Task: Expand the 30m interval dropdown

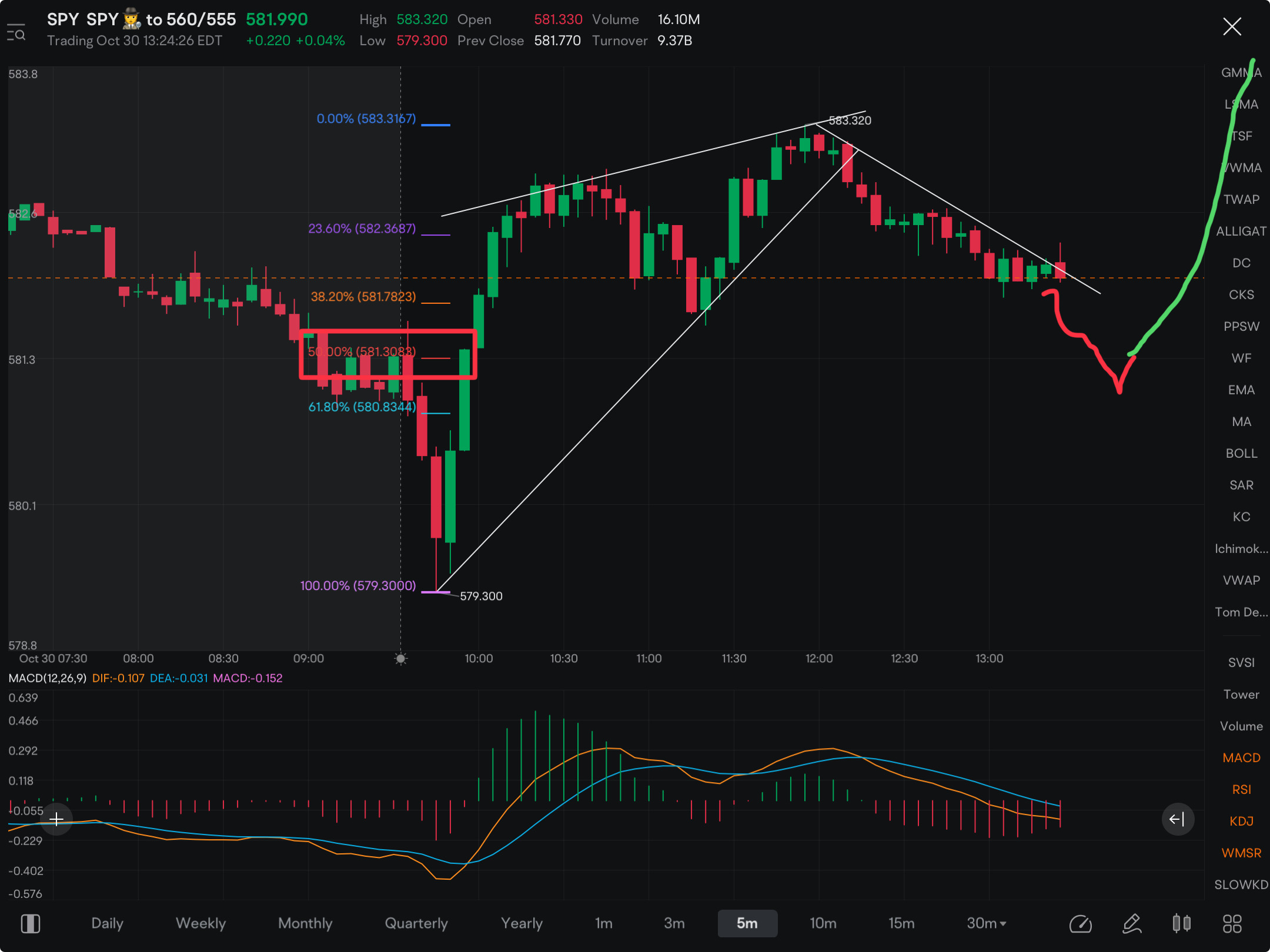Action: (x=986, y=923)
